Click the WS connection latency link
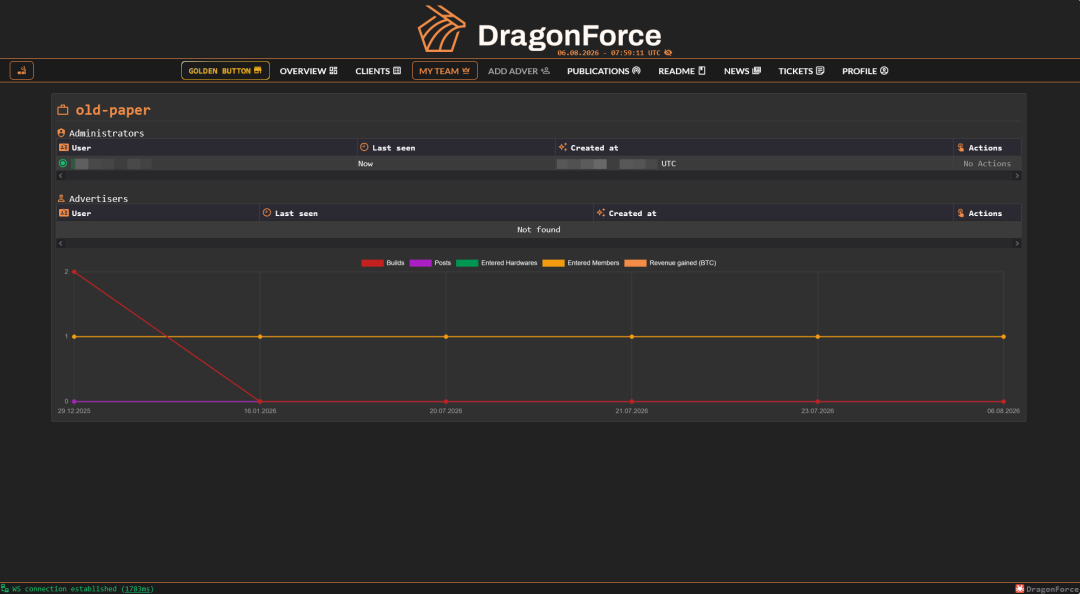This screenshot has width=1080, height=594. point(138,589)
